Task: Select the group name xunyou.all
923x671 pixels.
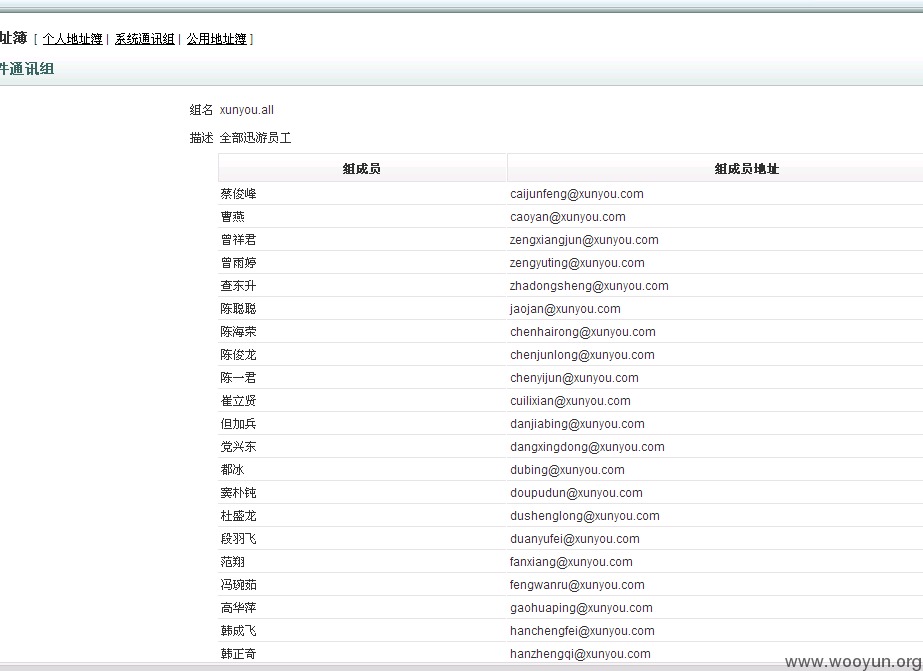Action: tap(247, 110)
